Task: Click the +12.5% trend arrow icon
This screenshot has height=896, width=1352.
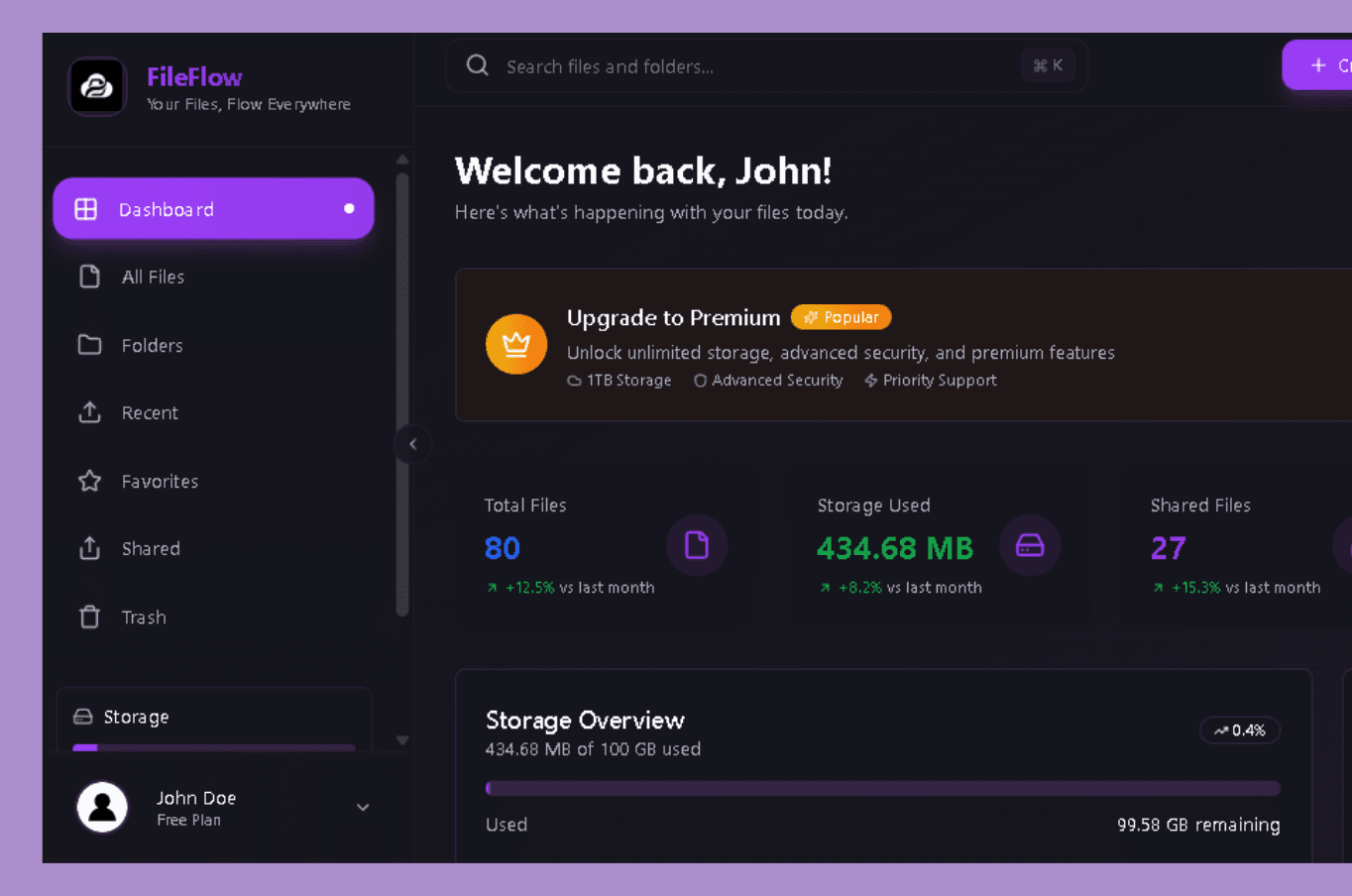Action: (x=492, y=588)
